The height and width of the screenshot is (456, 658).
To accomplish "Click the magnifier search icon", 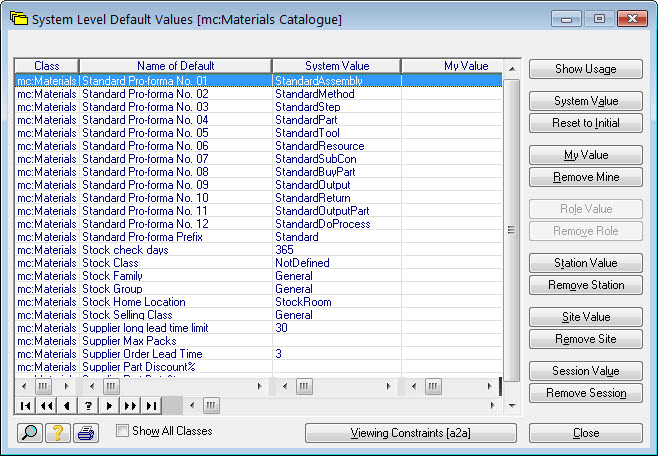I will click(x=28, y=433).
